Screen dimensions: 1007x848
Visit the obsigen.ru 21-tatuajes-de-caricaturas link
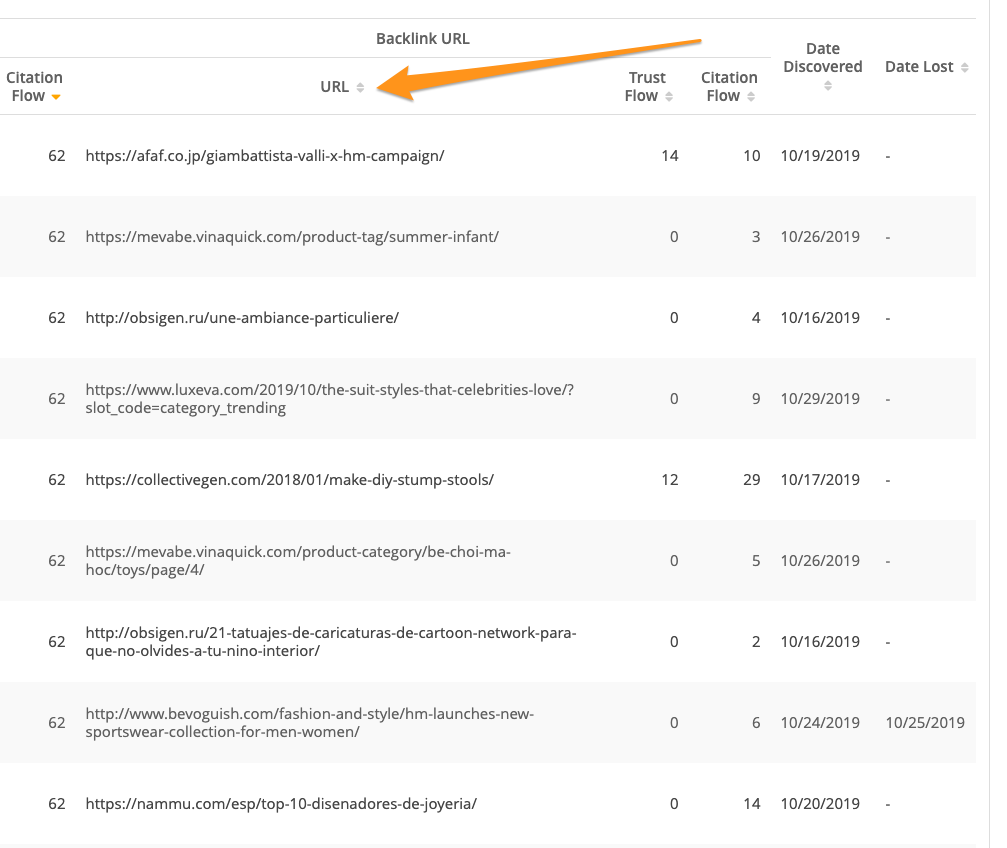[330, 633]
